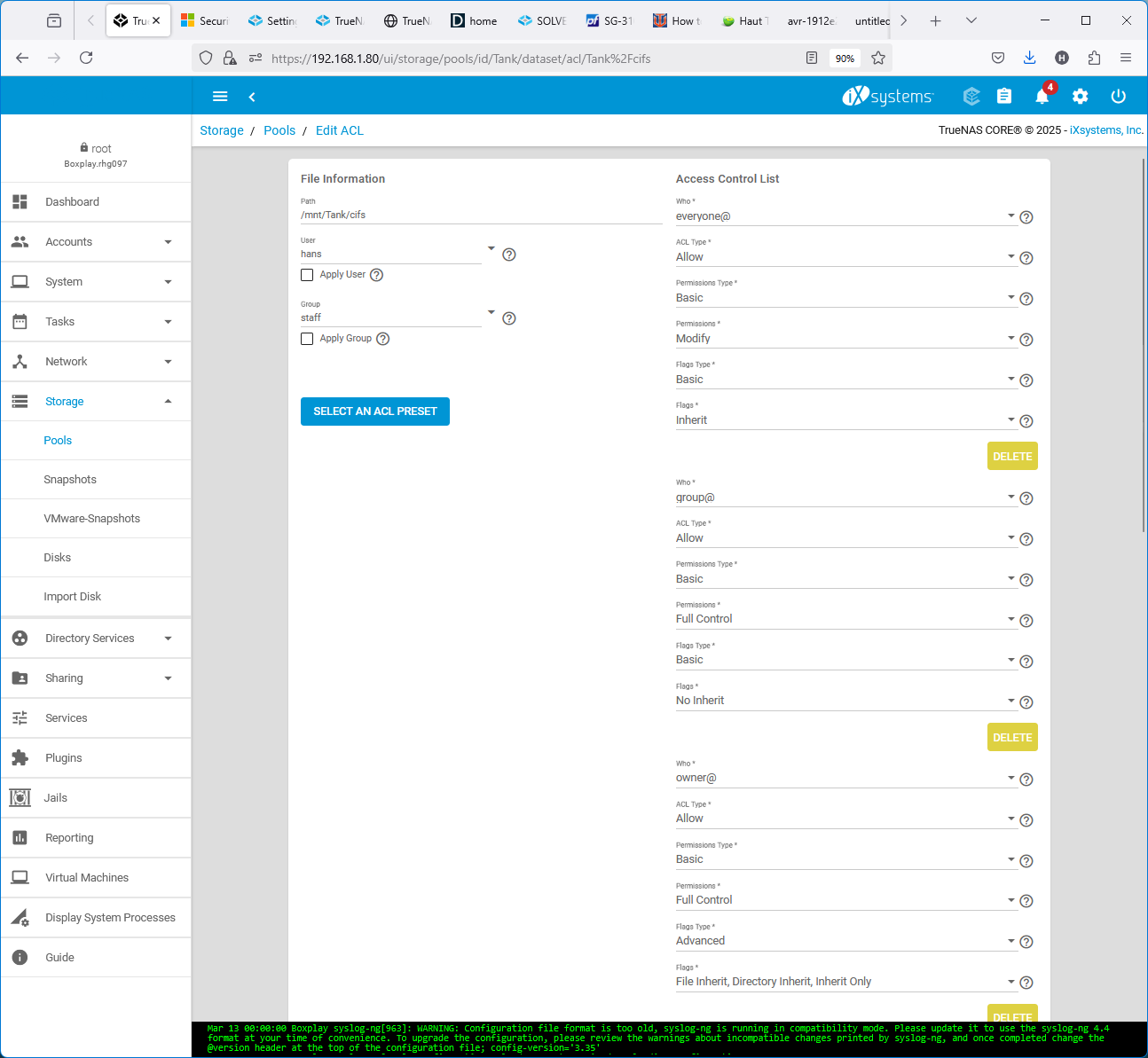
Task: Collapse sidebar using the chevron arrow
Action: (252, 97)
